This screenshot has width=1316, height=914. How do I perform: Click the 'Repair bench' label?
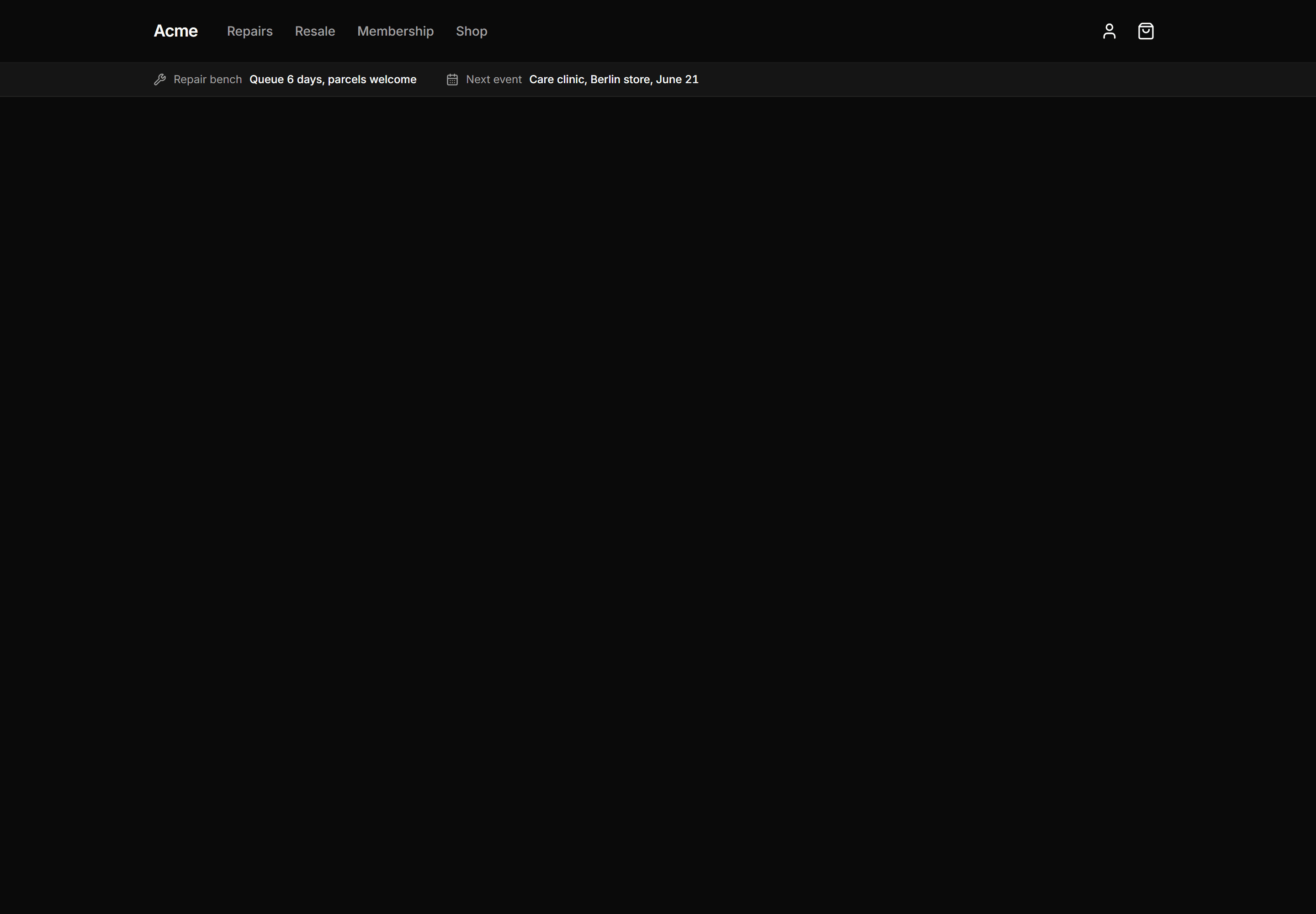[207, 80]
